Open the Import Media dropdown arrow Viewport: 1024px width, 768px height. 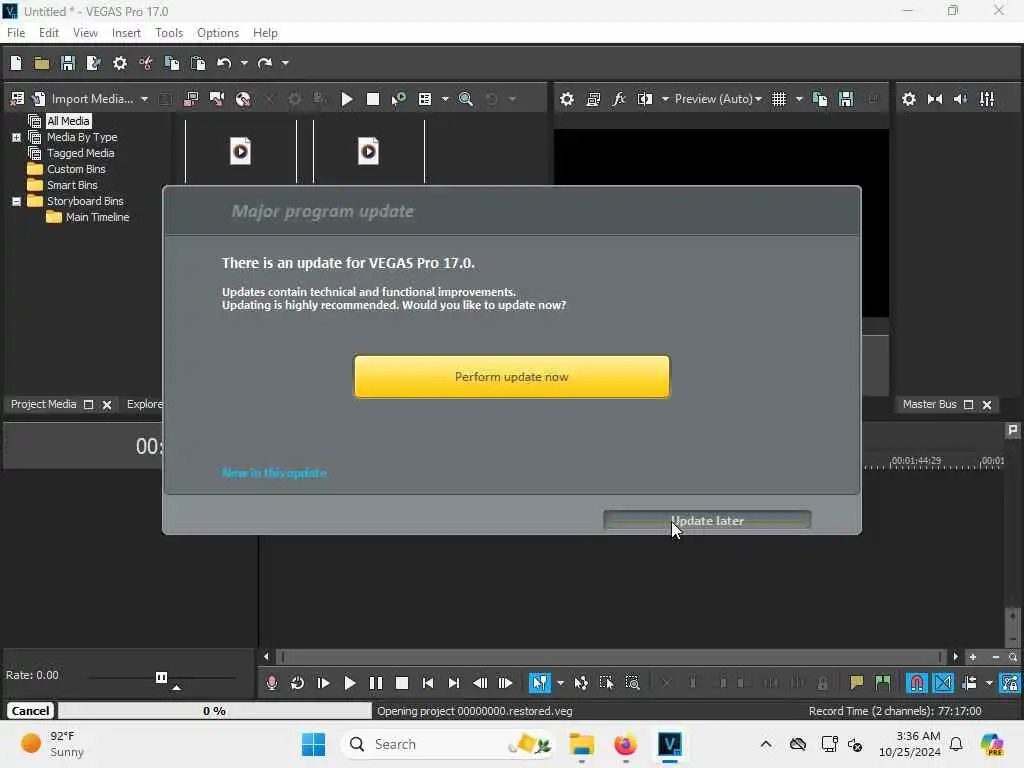(x=144, y=99)
